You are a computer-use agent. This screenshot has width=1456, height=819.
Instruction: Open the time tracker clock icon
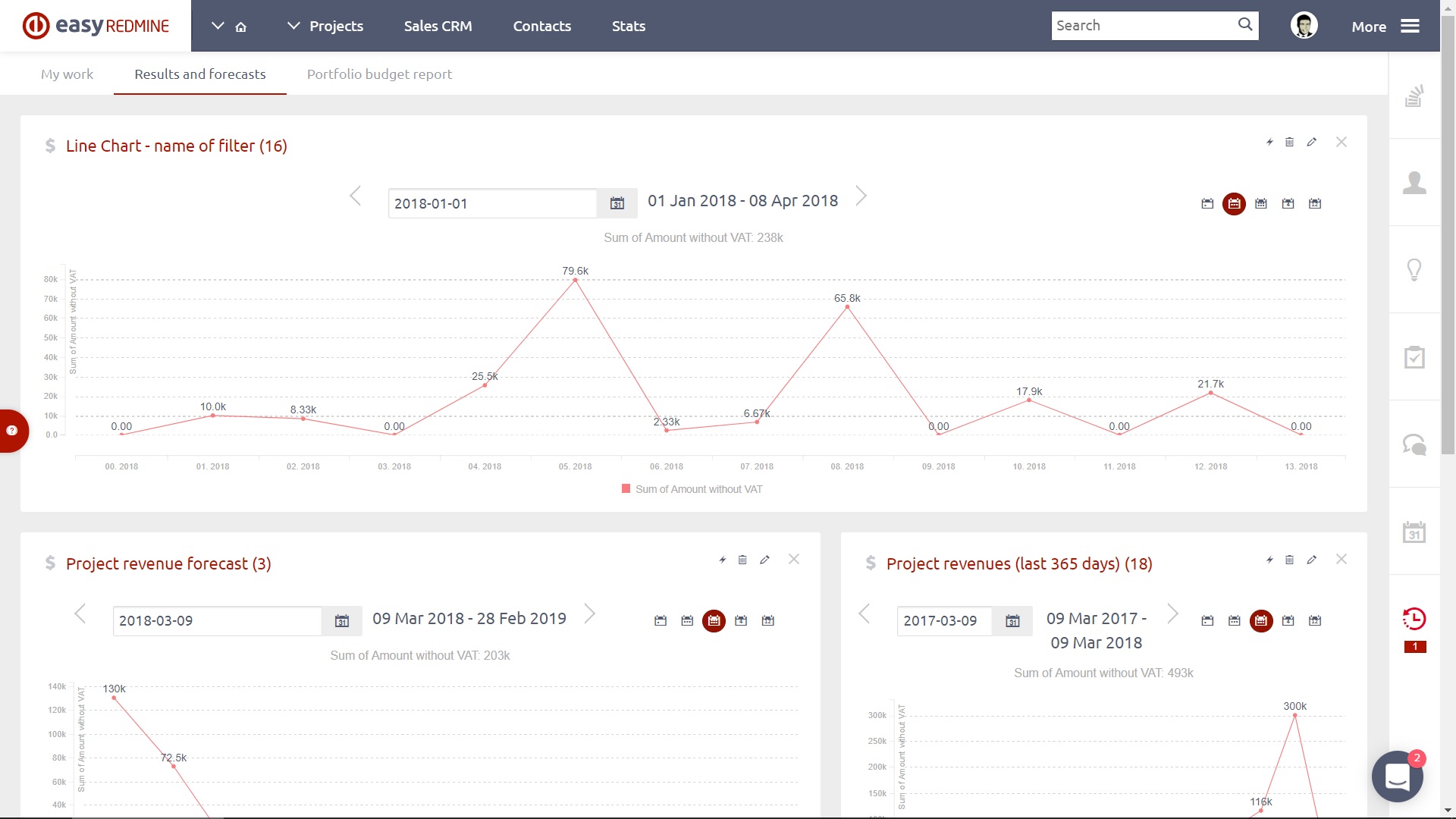(1414, 619)
